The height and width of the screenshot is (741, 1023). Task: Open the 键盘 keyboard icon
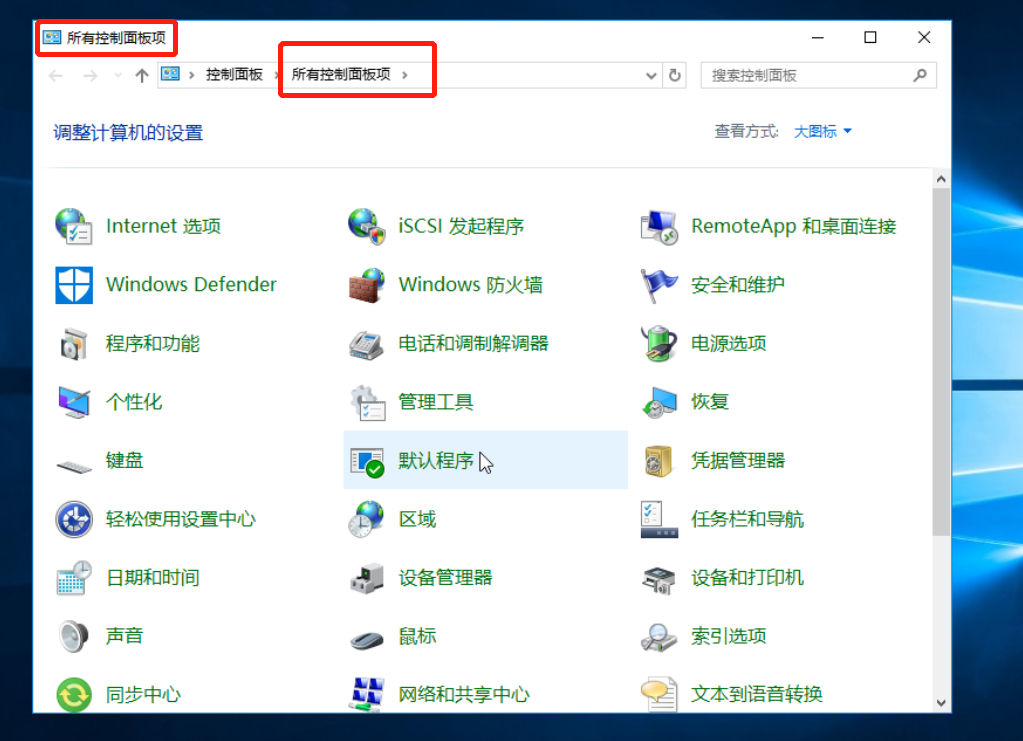pos(74,465)
